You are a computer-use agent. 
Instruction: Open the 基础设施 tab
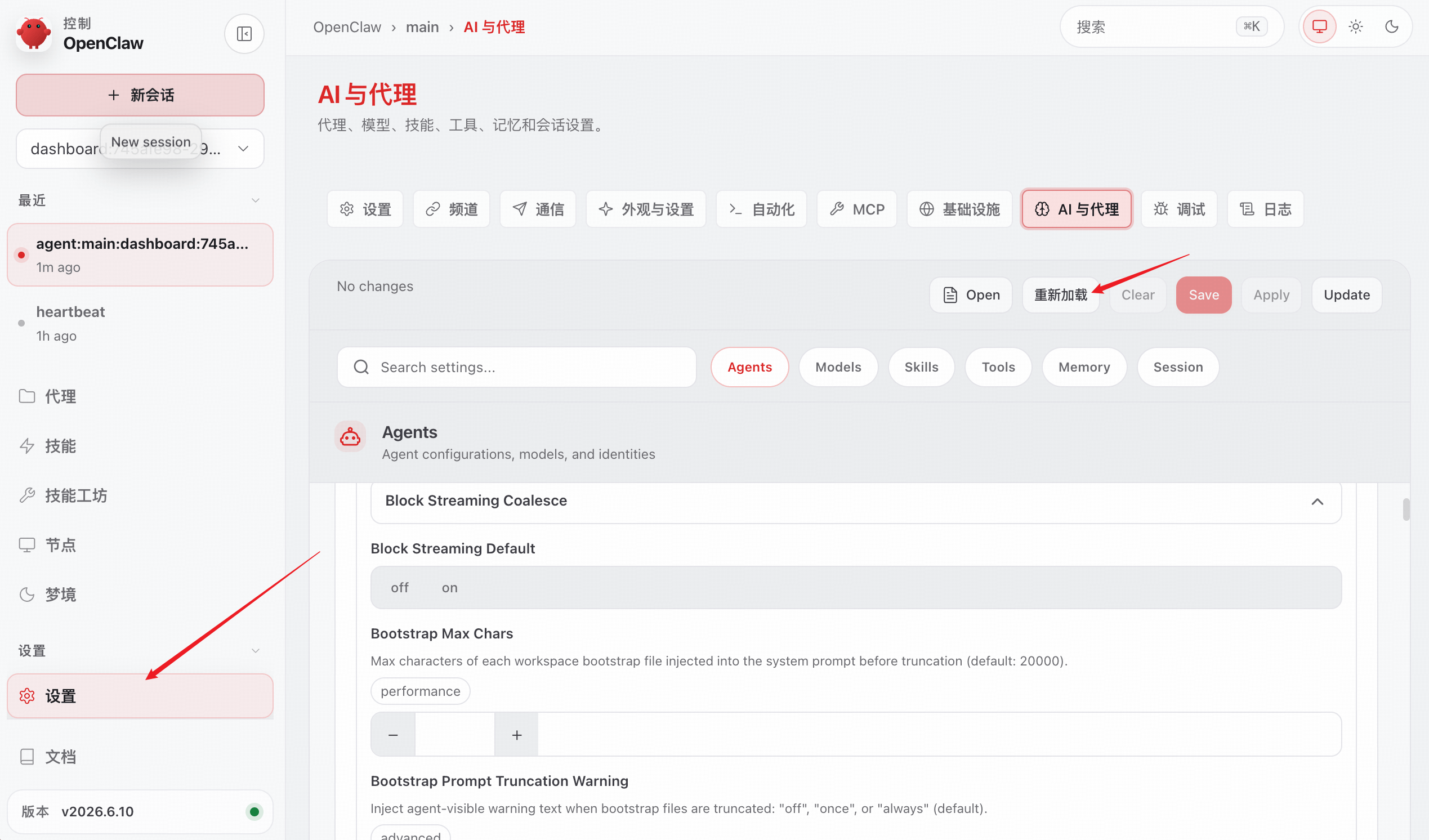tap(959, 209)
